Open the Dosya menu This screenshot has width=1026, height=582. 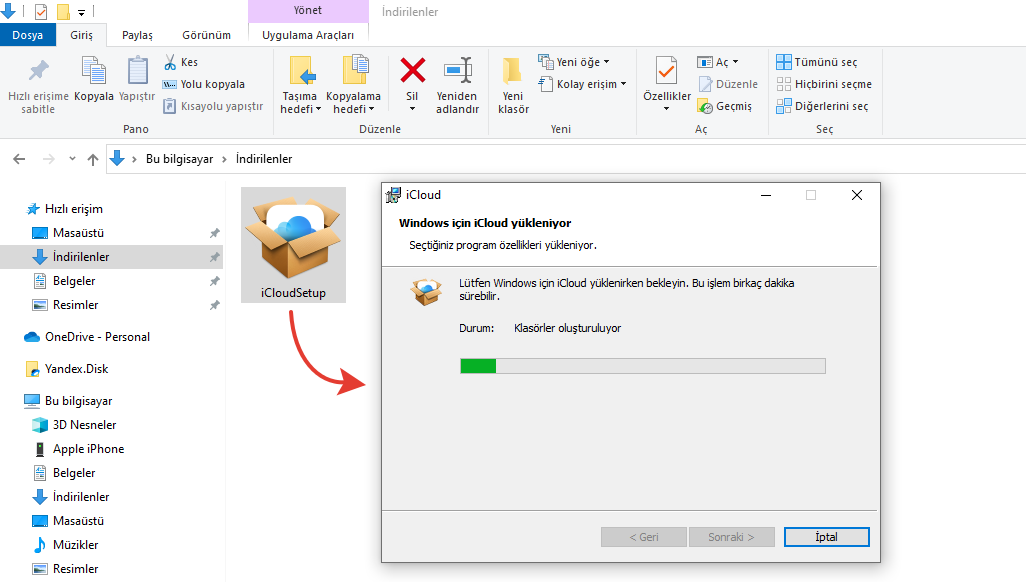pyautogui.click(x=28, y=35)
